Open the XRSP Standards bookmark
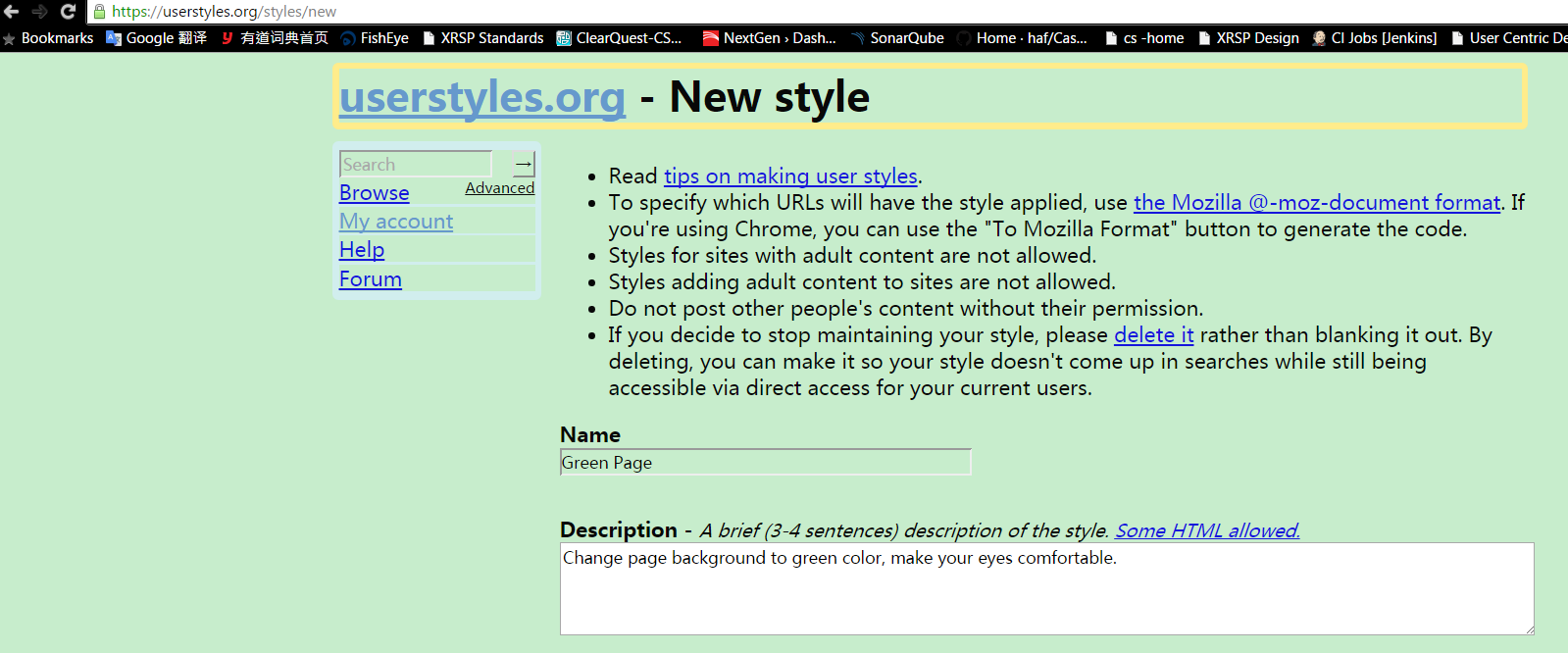The image size is (1568, 653). pos(482,38)
